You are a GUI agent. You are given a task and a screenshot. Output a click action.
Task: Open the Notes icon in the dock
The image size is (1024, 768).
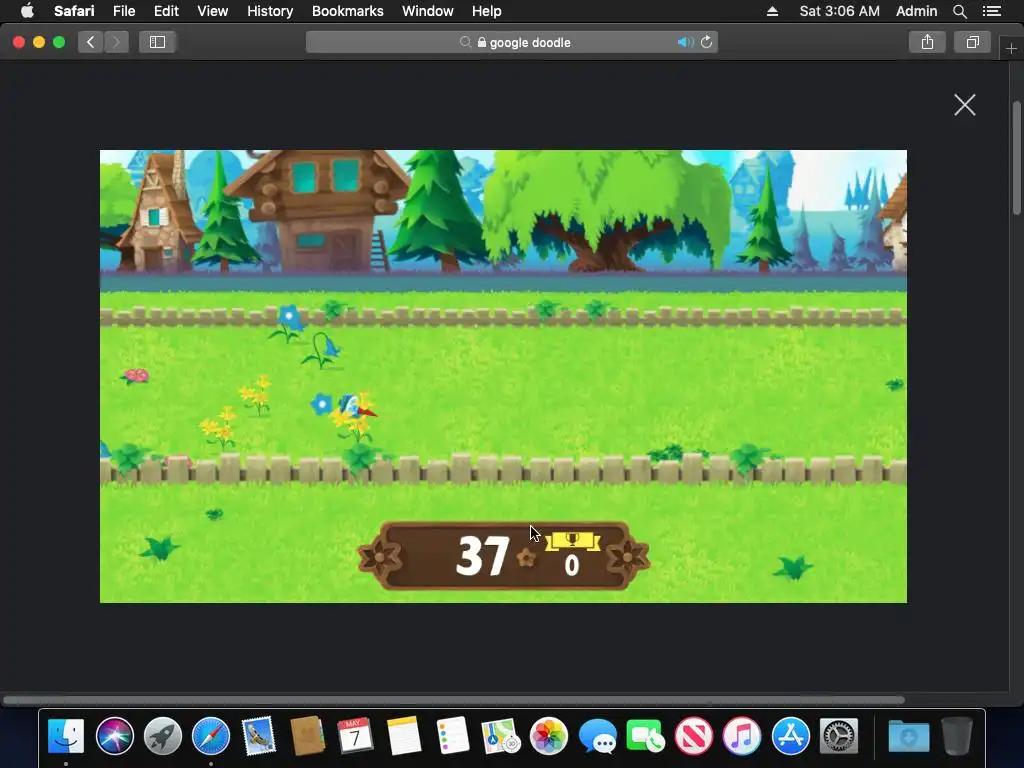pos(404,736)
